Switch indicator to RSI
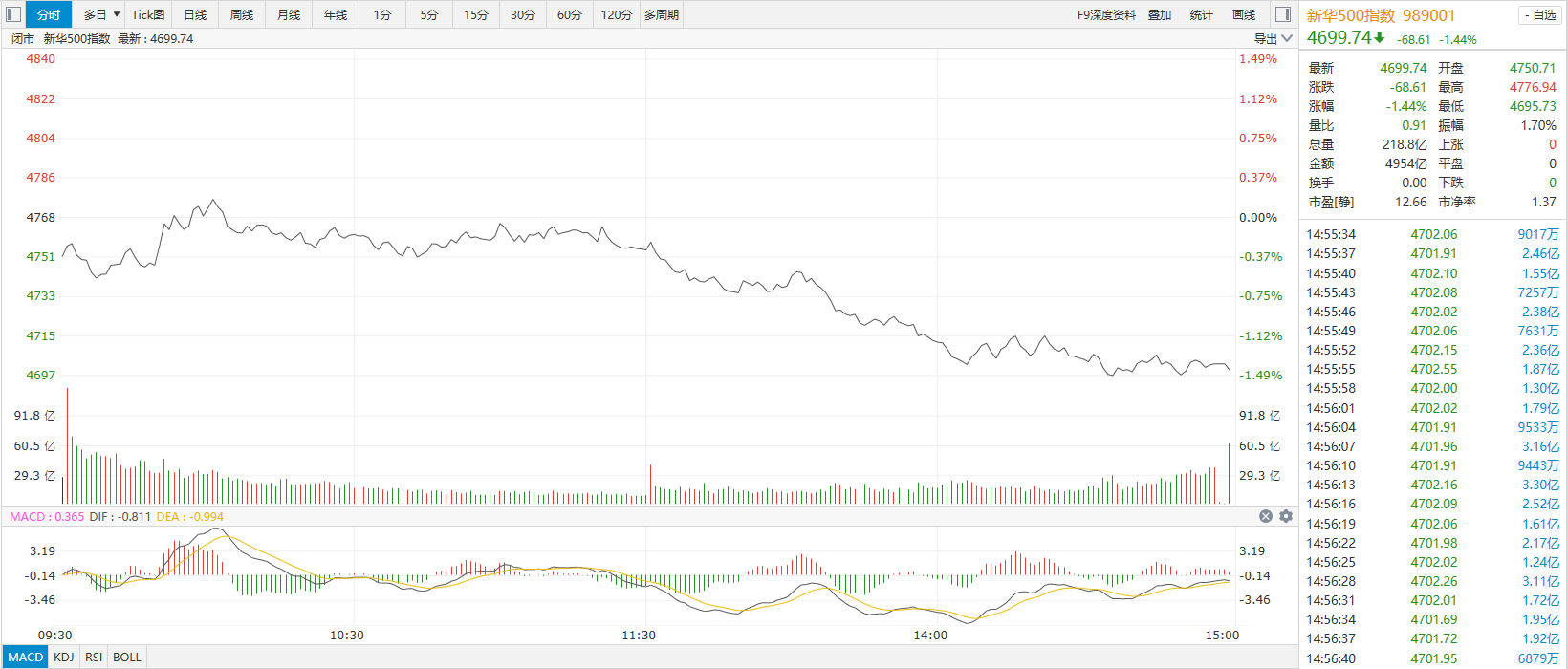 point(94,658)
